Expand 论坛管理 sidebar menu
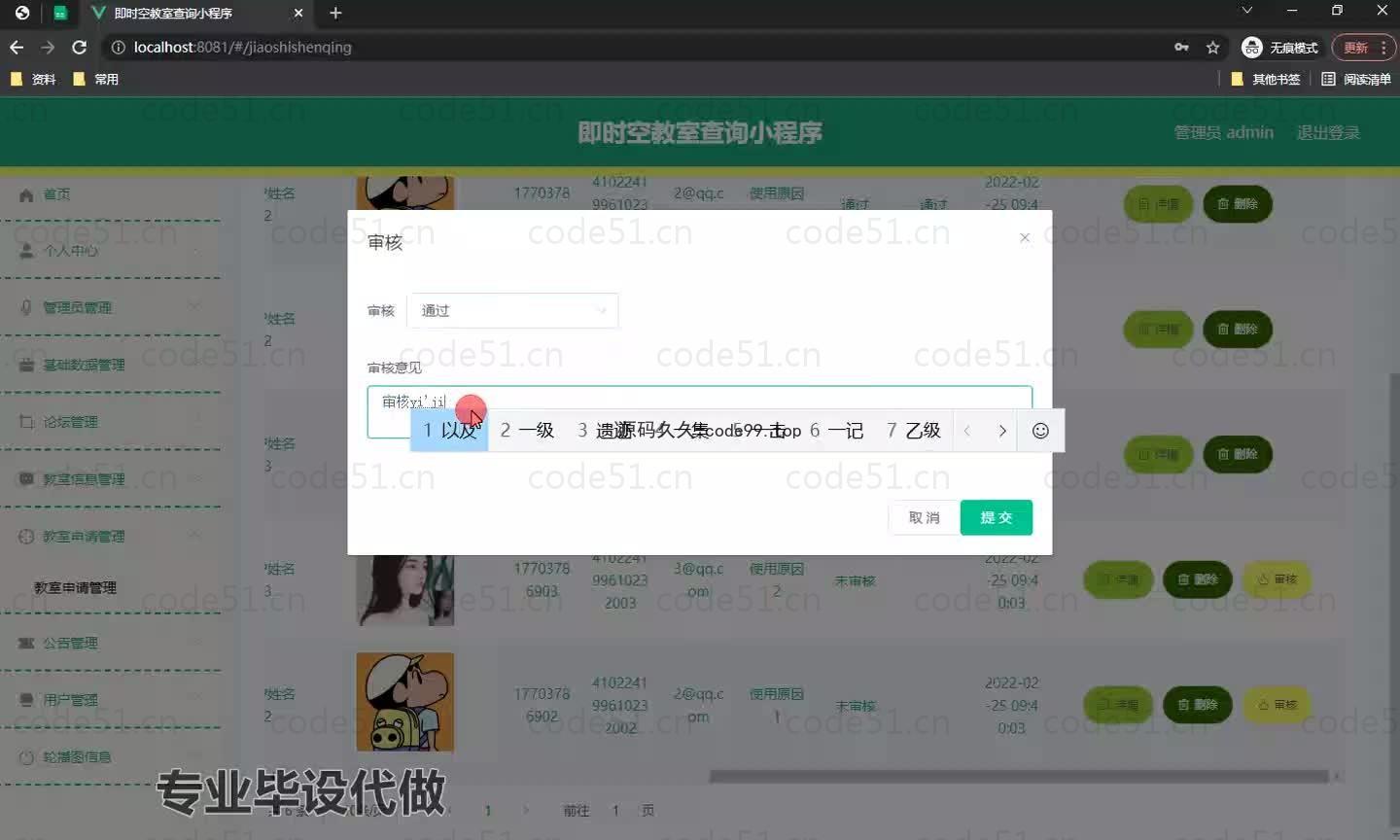1400x840 pixels. [110, 422]
